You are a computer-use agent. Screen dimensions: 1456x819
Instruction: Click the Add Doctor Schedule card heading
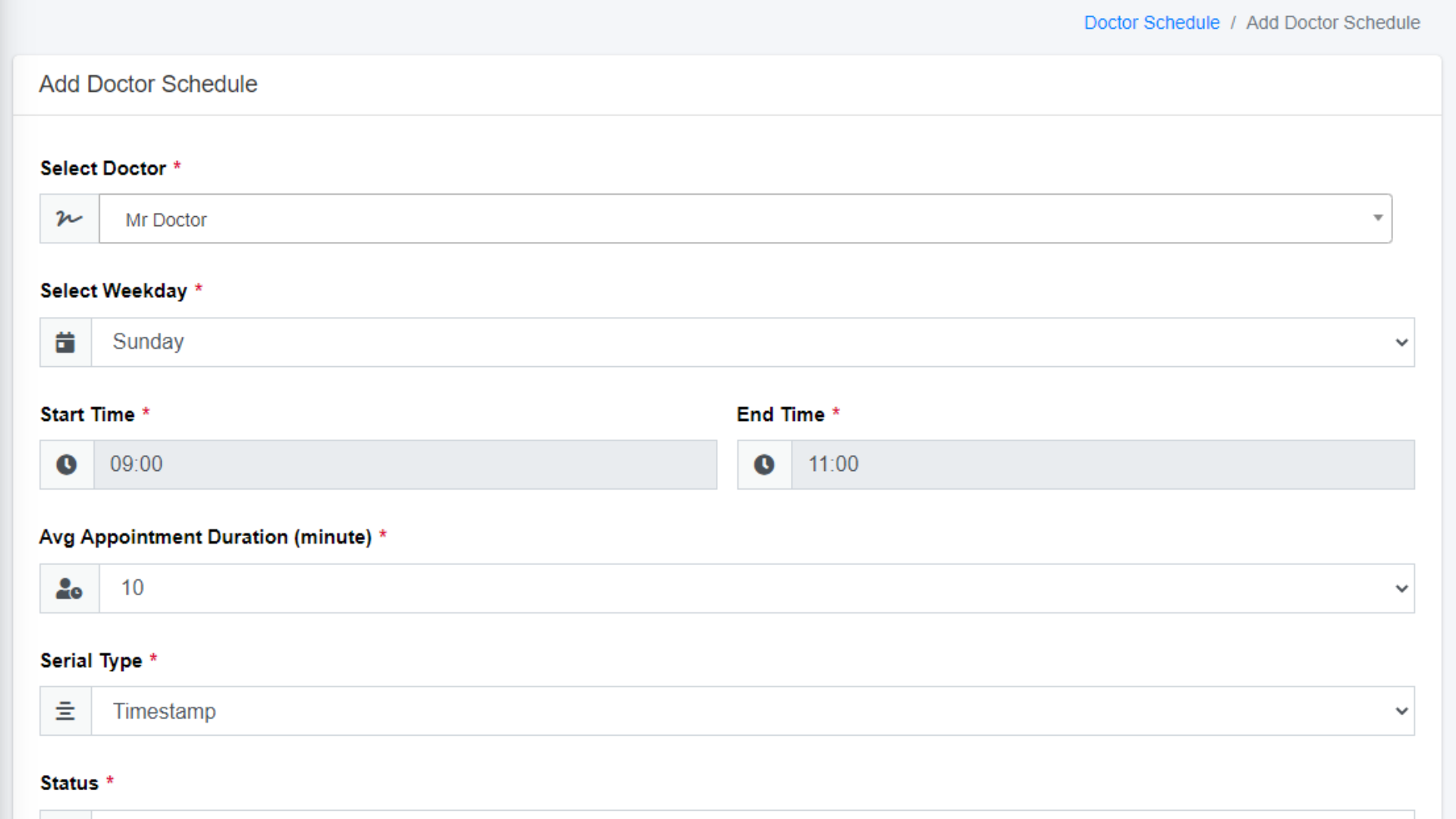[148, 84]
